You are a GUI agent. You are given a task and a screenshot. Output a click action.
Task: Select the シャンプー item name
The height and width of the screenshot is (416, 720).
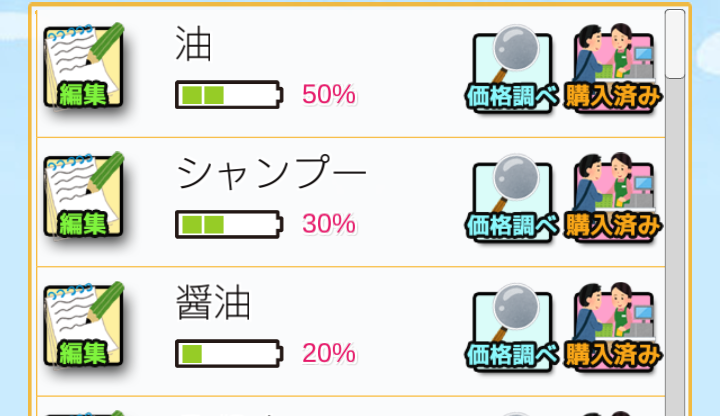[271, 173]
